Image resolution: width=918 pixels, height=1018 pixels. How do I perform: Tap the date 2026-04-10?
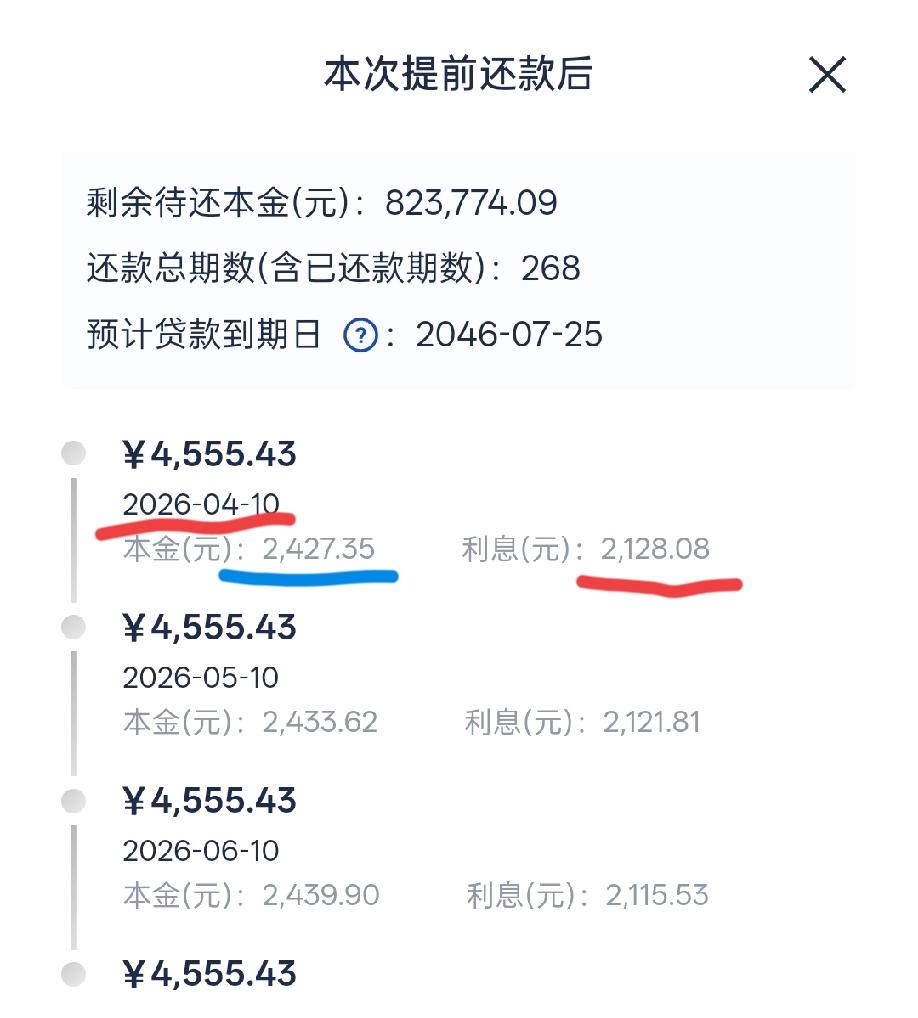[x=201, y=504]
